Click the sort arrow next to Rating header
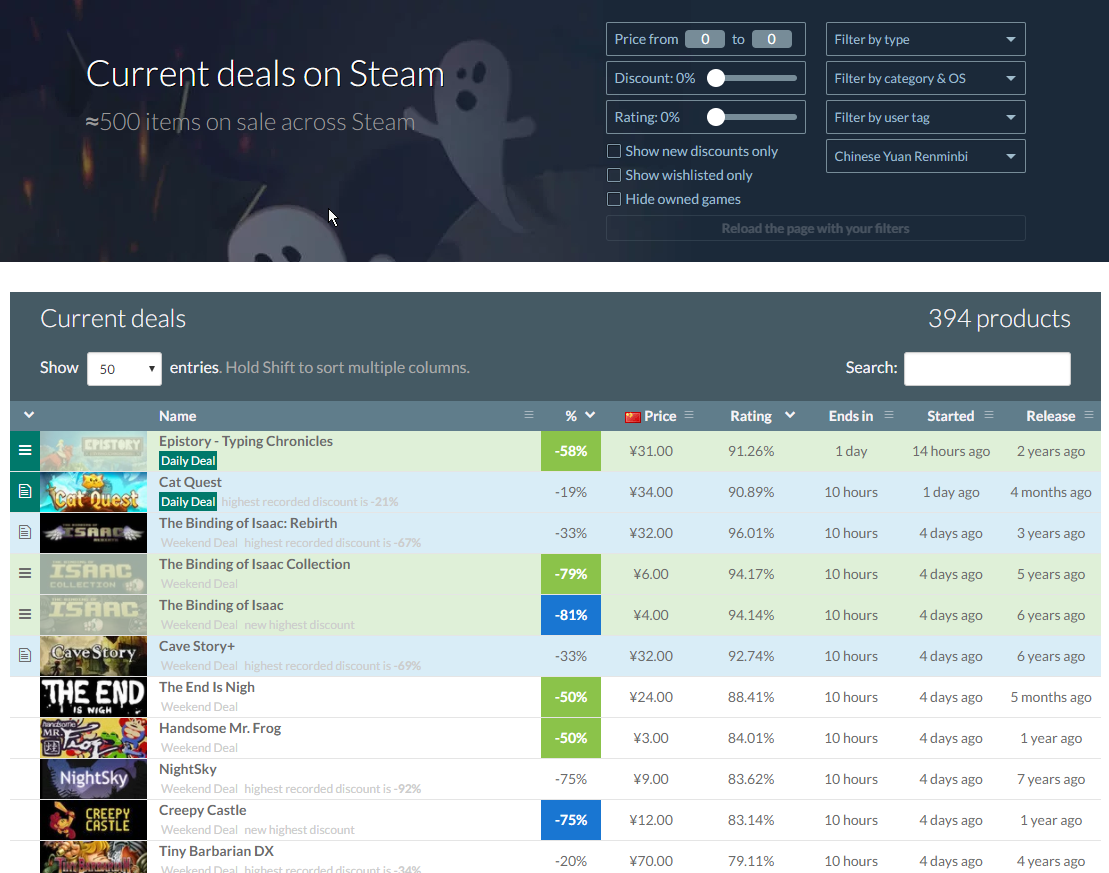 click(790, 415)
